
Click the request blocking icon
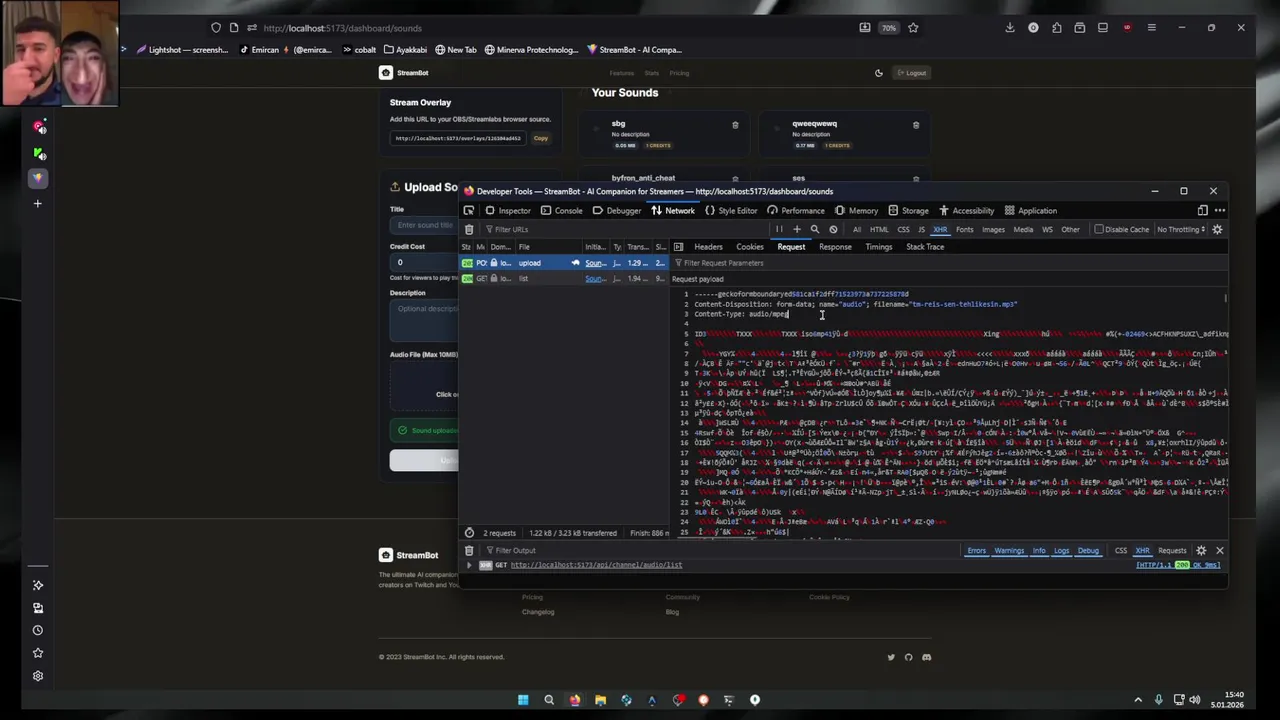833,230
